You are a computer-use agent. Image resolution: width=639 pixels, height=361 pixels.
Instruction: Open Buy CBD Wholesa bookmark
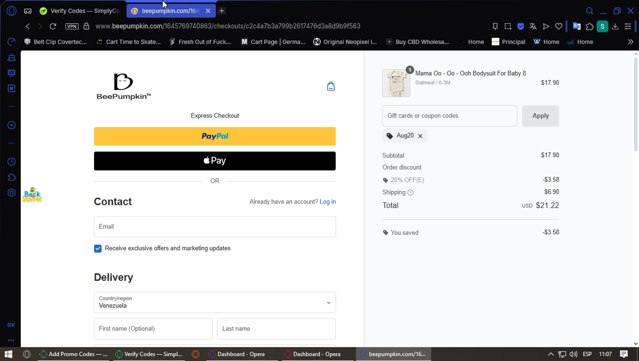tap(418, 42)
